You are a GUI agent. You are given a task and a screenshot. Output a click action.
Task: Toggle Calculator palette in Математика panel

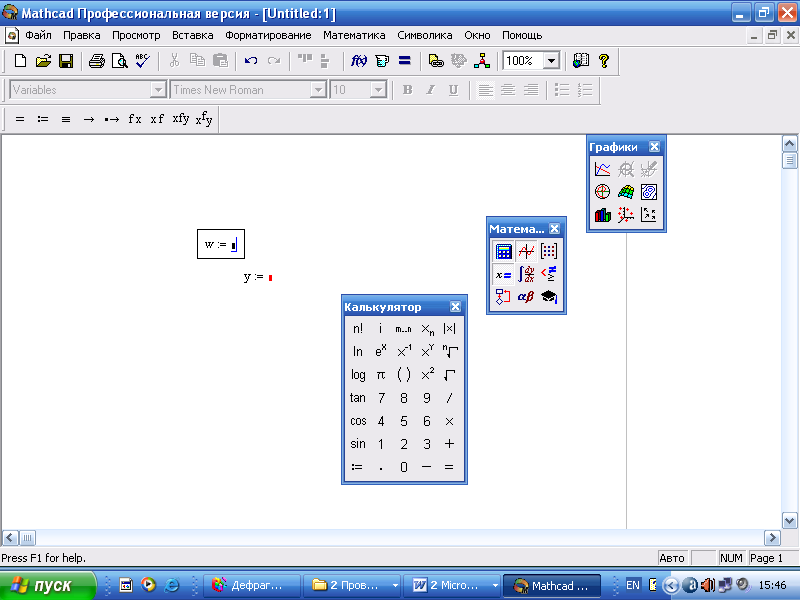tap(503, 251)
